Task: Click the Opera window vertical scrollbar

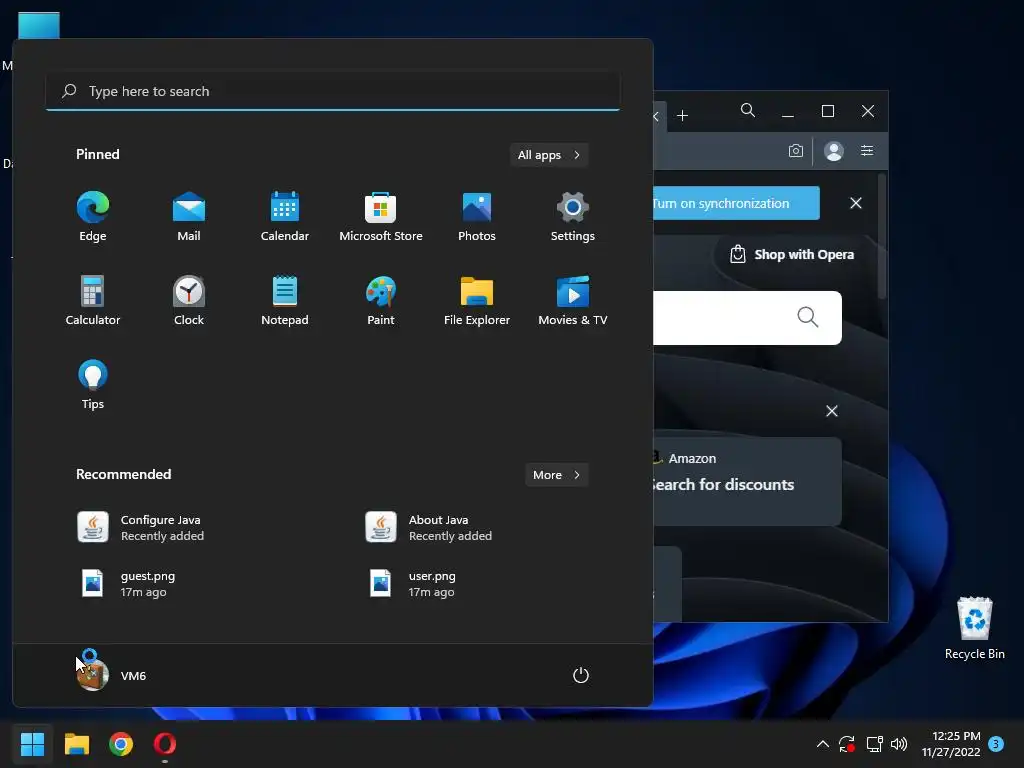Action: [882, 236]
